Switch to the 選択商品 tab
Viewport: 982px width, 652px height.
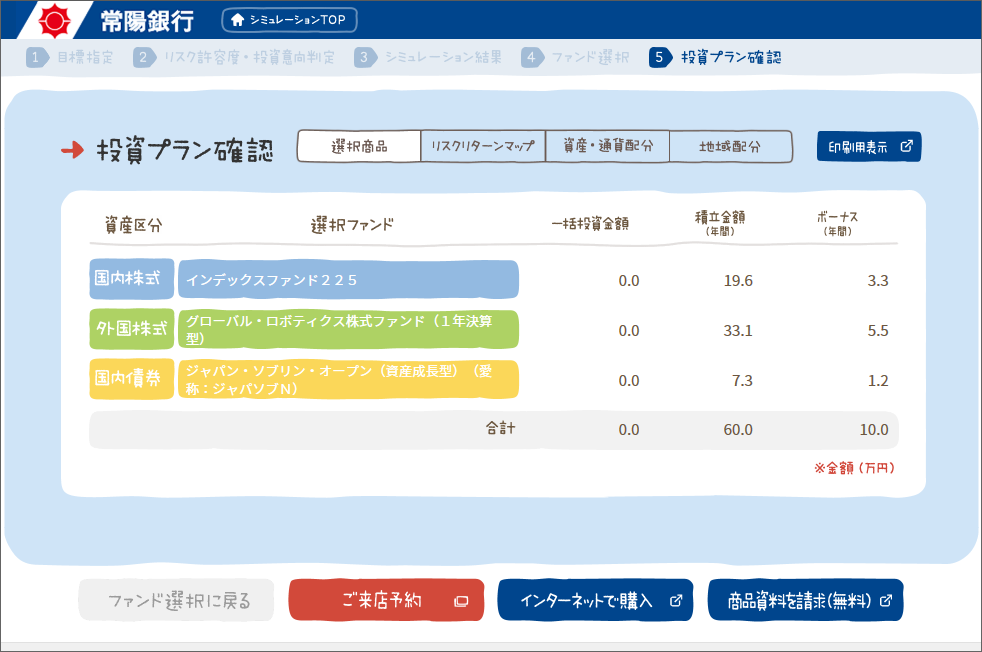click(x=359, y=147)
